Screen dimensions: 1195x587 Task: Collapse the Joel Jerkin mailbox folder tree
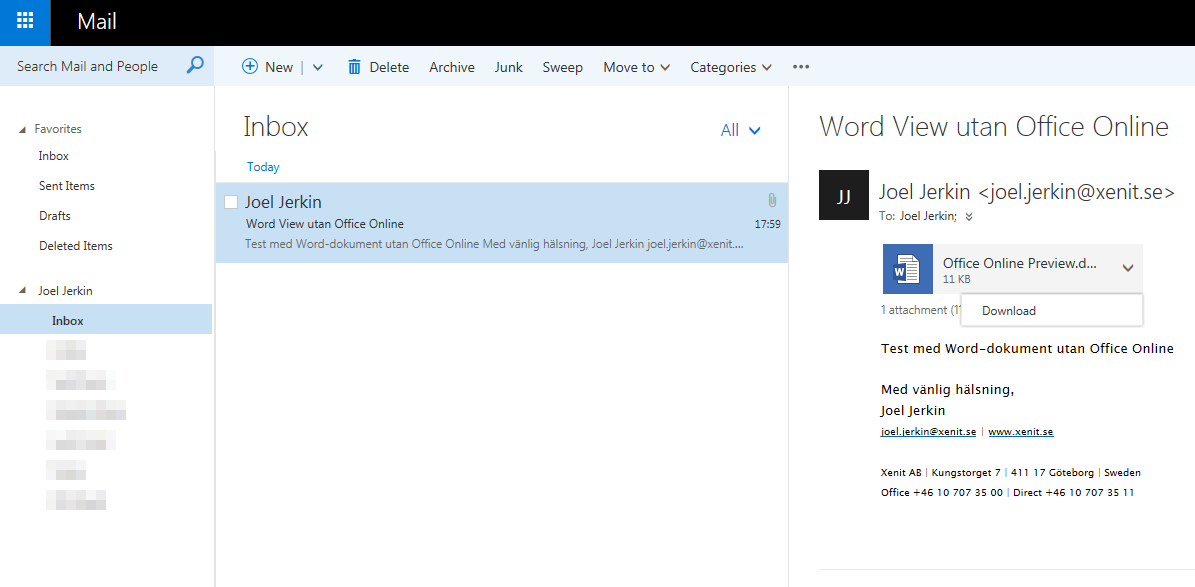[22, 291]
